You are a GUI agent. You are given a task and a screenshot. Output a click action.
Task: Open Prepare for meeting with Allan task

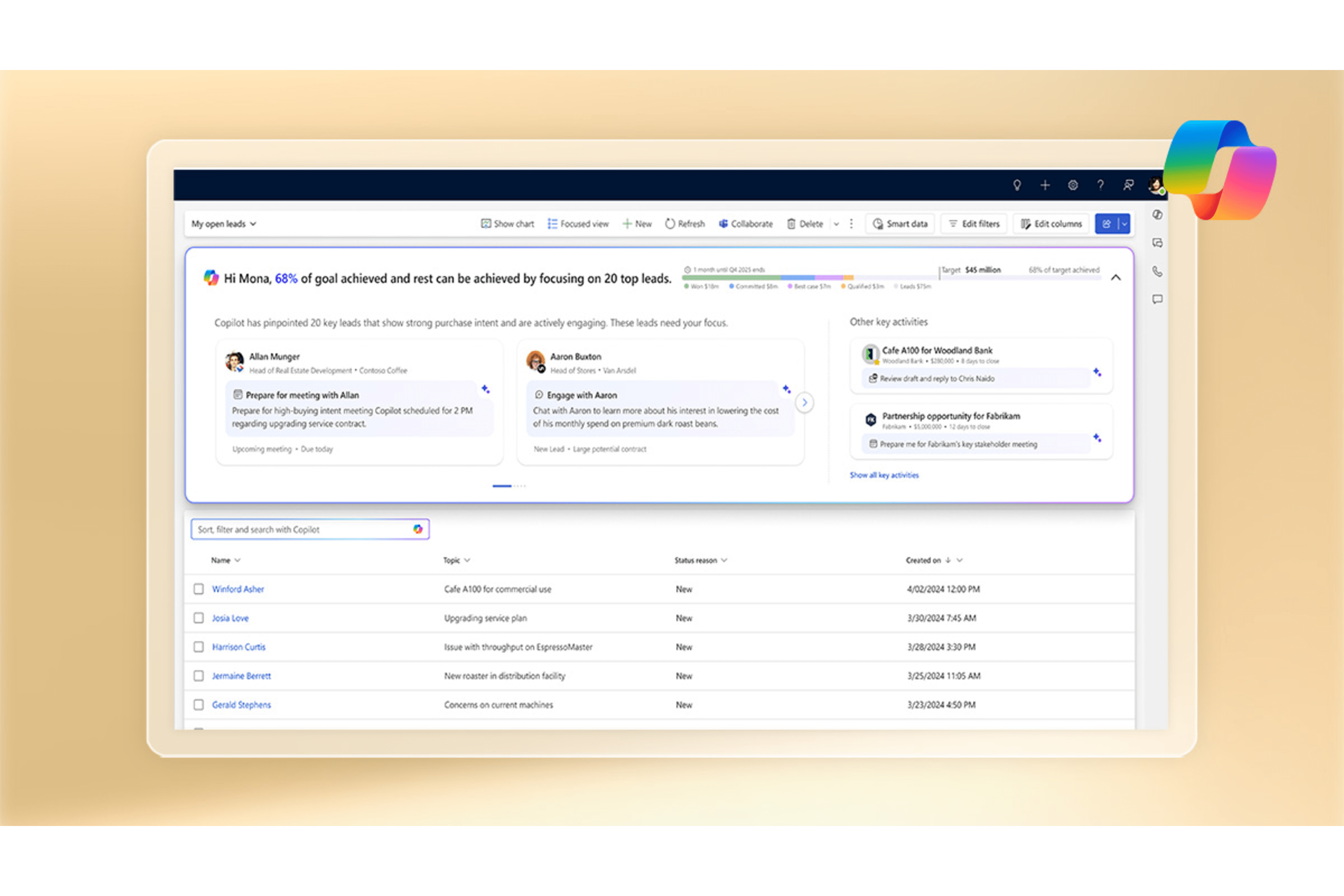point(359,409)
